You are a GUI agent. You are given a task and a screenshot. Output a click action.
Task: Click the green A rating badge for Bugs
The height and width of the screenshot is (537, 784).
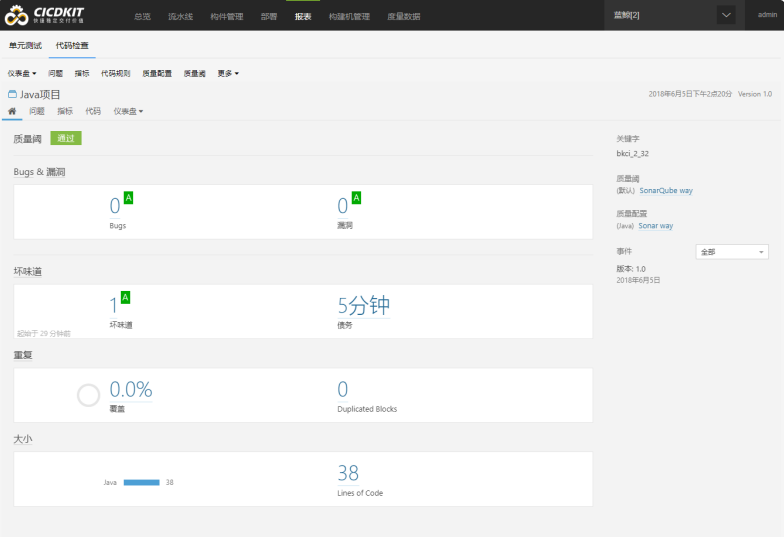[x=128, y=198]
